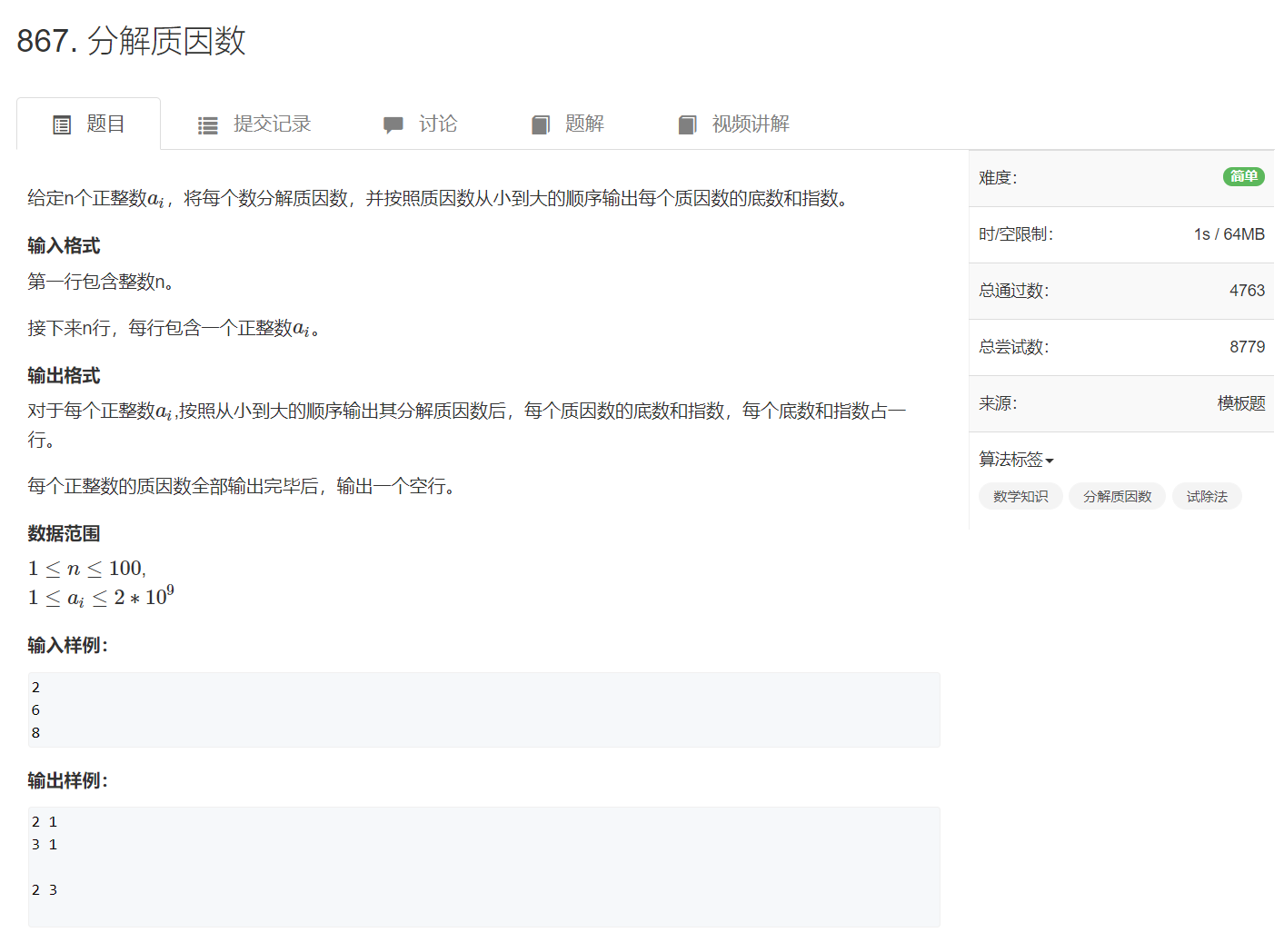Screen dimensions: 1284x952
Task: Click the 输出格式 heading
Action: coord(64,376)
